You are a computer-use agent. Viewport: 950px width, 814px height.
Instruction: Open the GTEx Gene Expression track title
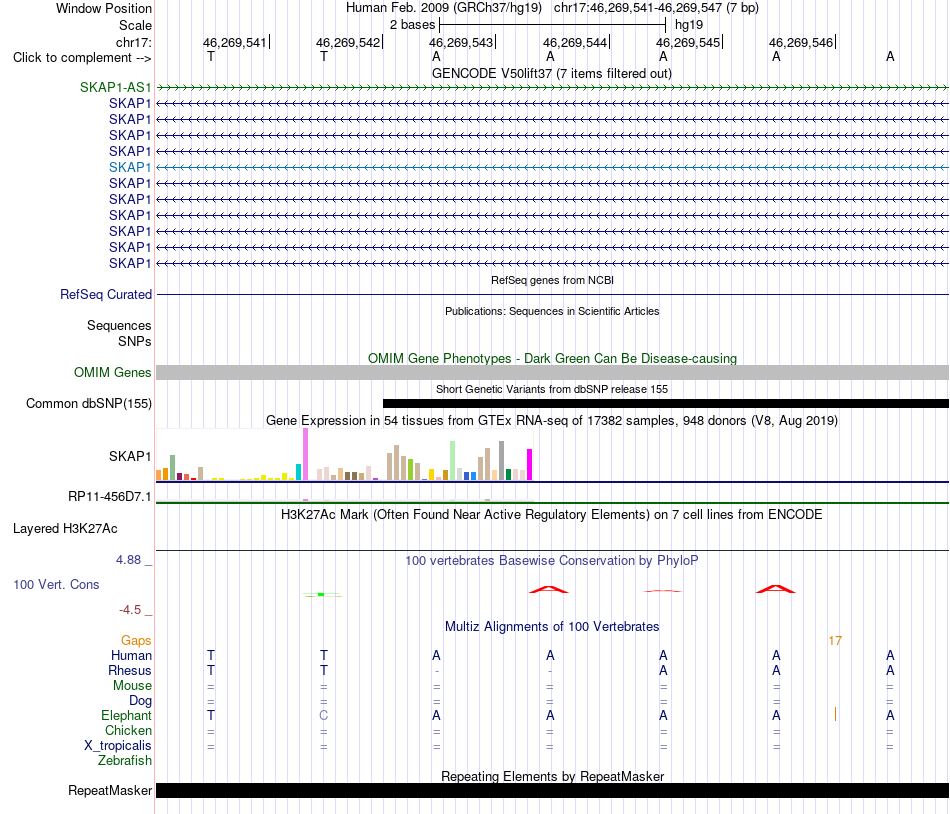551,420
